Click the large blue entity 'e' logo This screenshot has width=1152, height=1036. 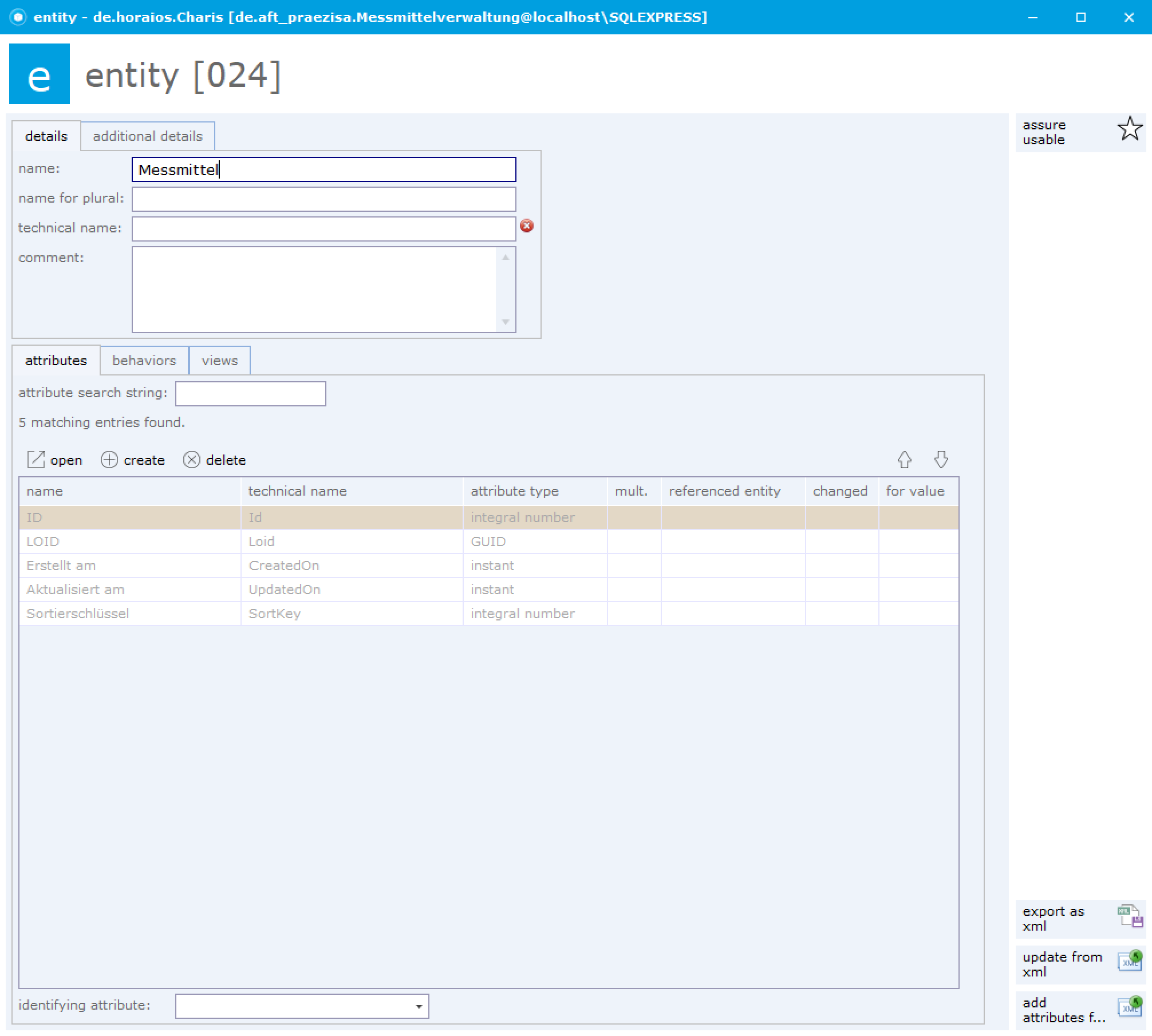tap(40, 74)
